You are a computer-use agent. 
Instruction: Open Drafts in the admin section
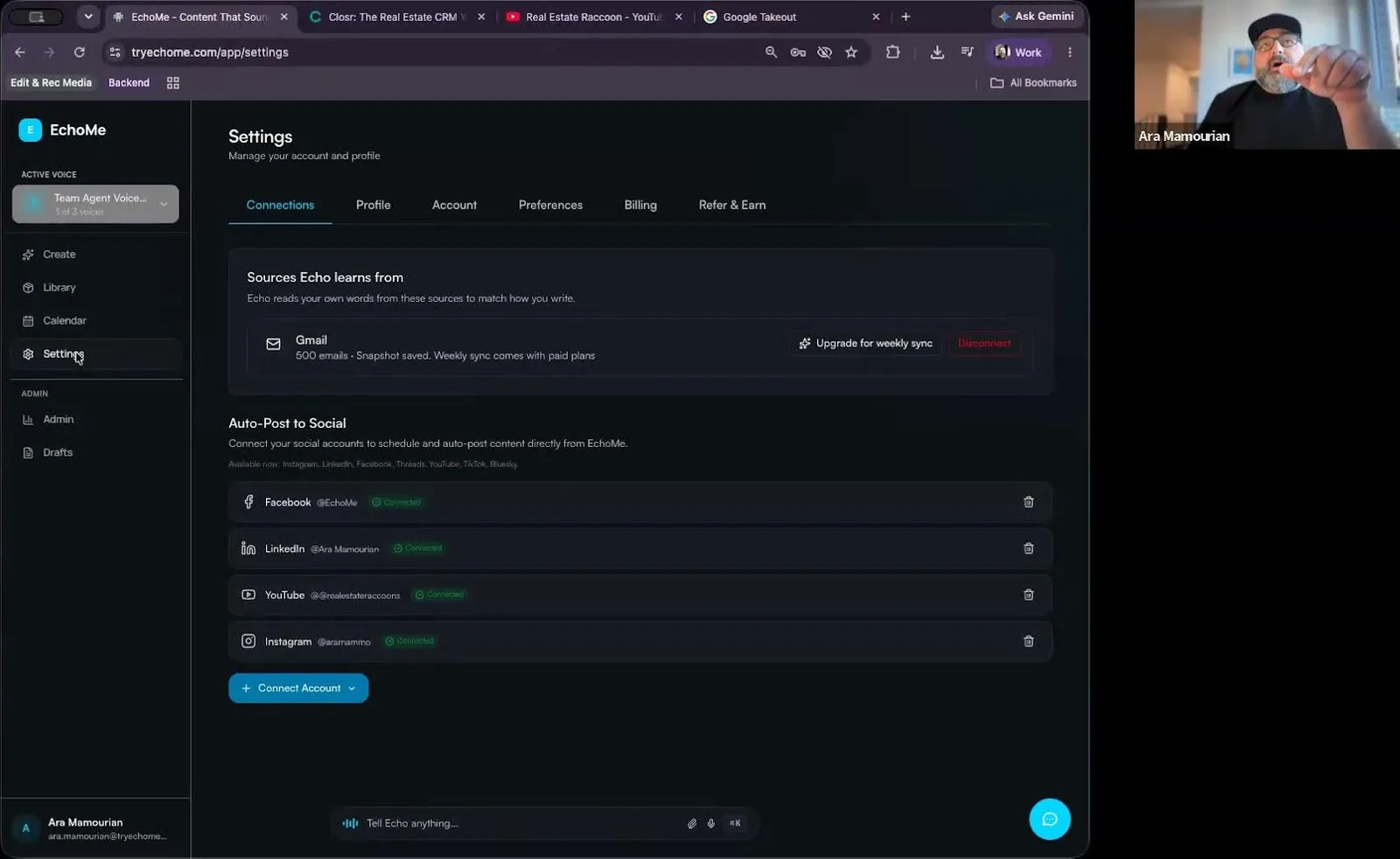click(x=95, y=452)
